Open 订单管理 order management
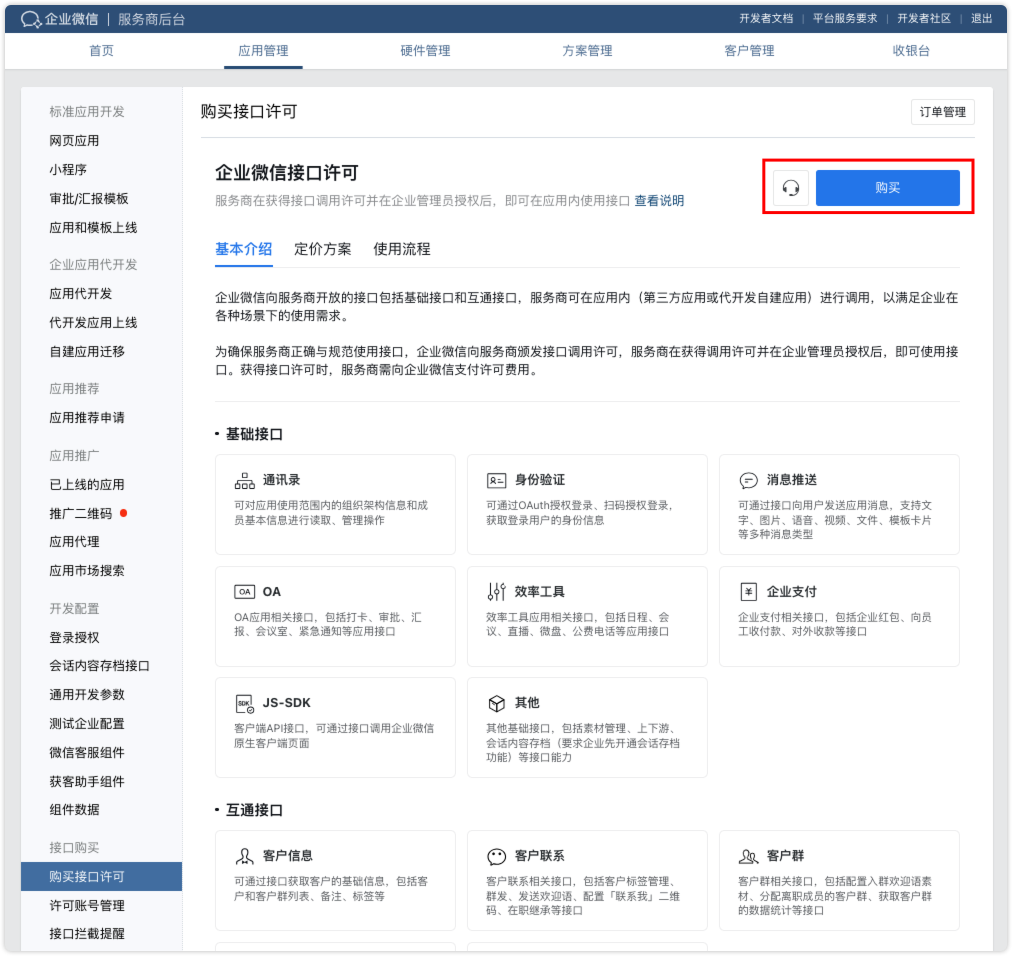1012x956 pixels. point(942,112)
